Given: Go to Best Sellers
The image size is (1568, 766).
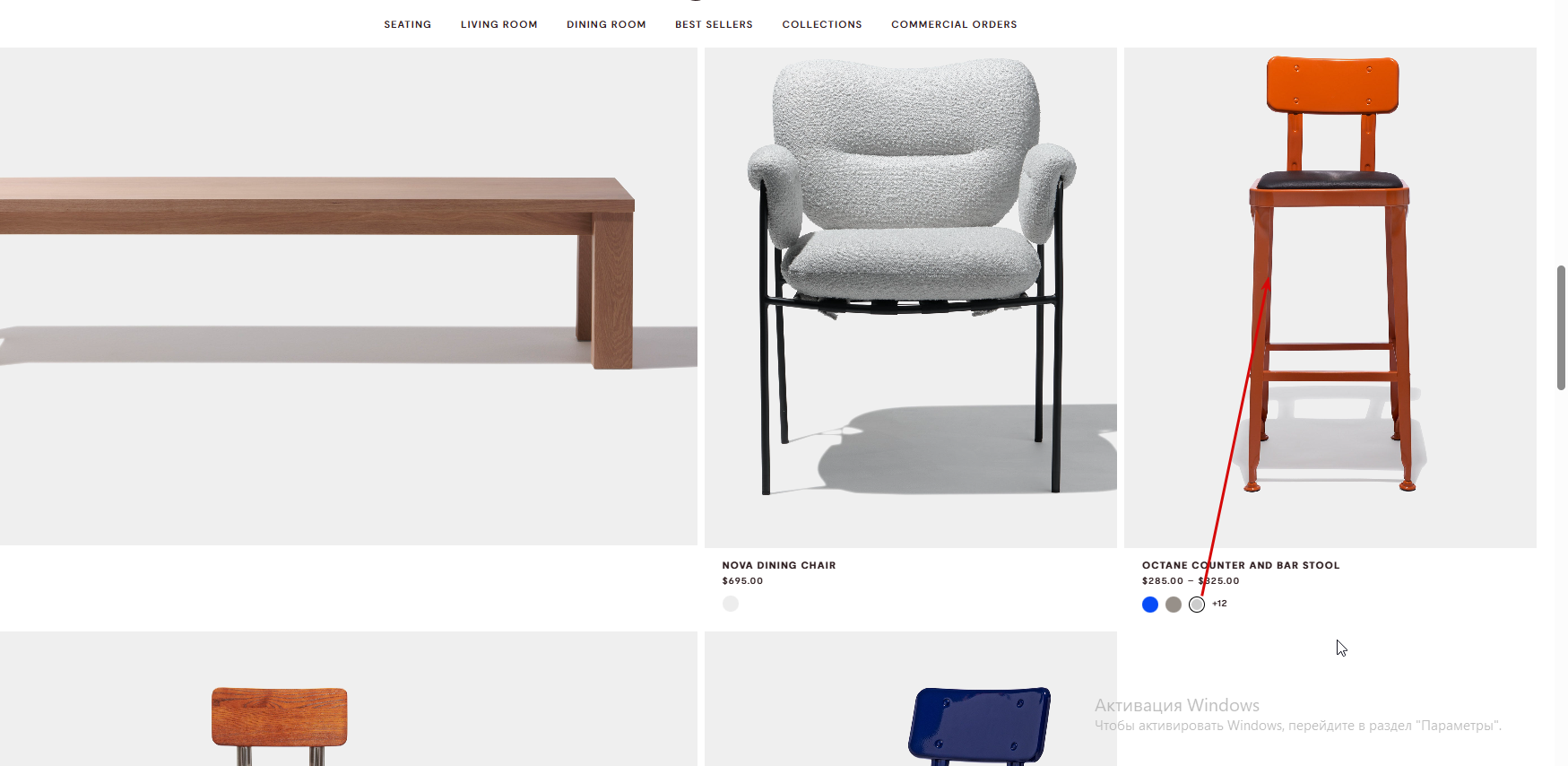Looking at the screenshot, I should click(x=714, y=24).
